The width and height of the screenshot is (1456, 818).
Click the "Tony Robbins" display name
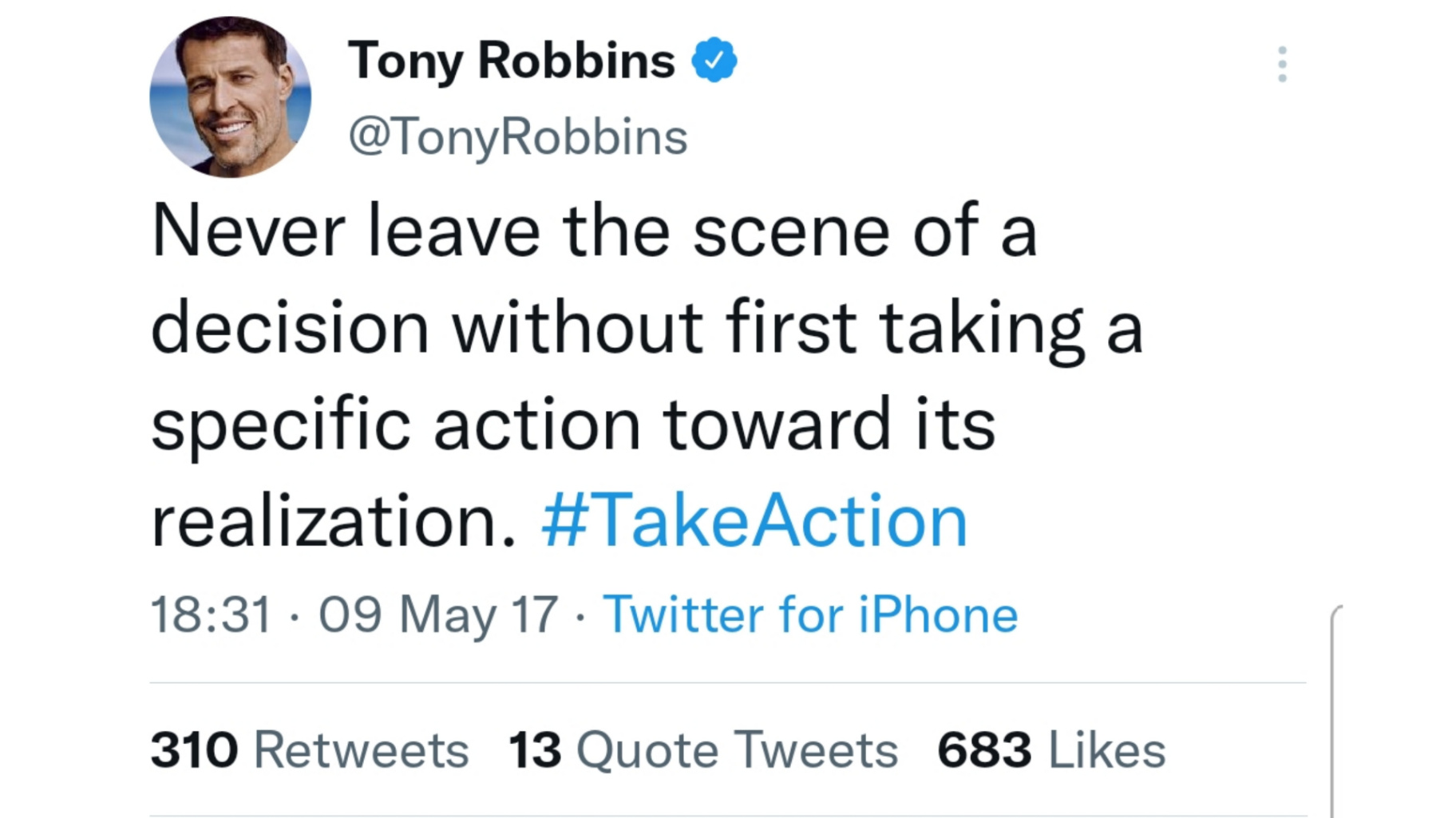pos(511,61)
